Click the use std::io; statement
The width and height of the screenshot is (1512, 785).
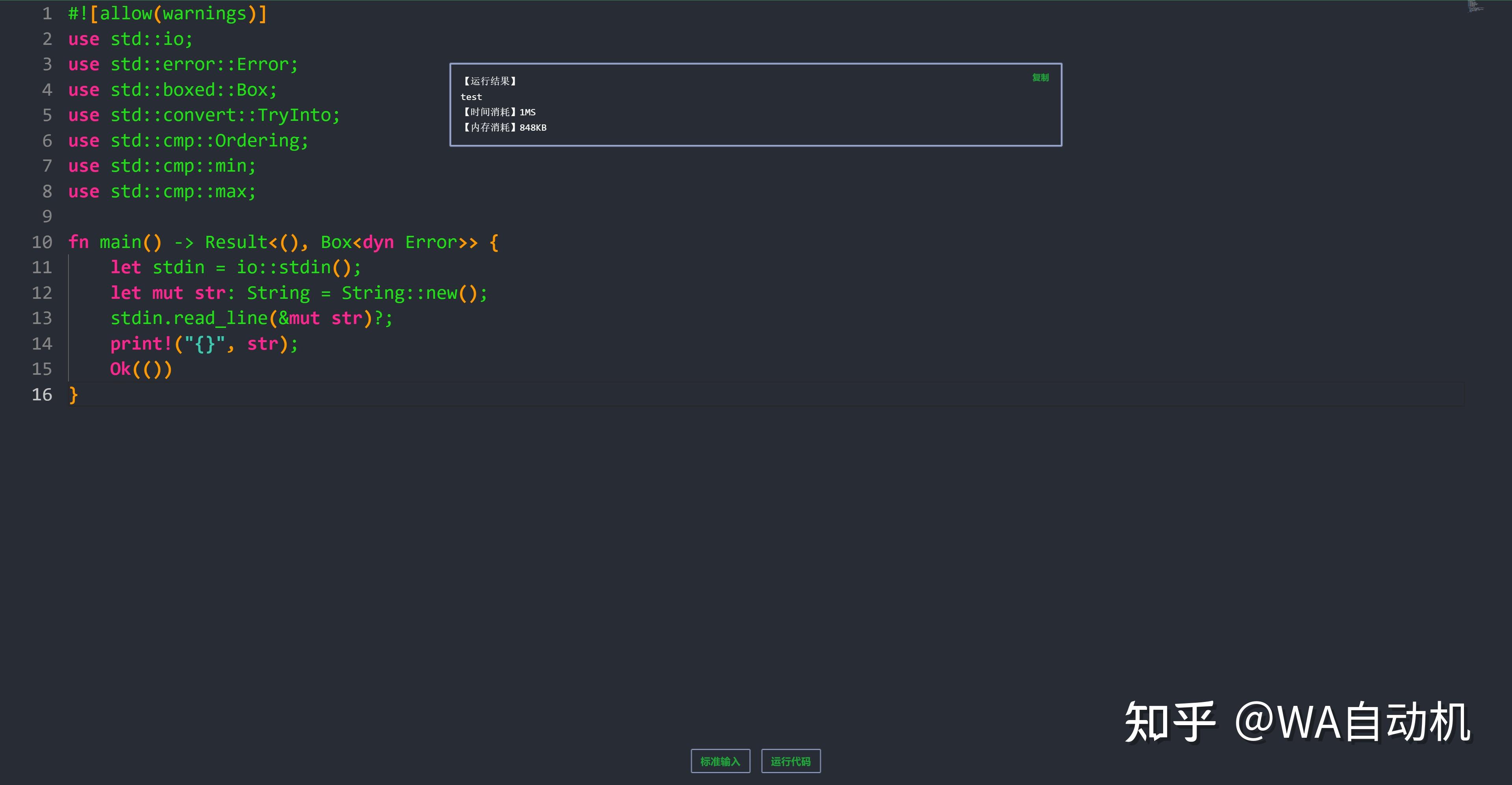coord(129,39)
